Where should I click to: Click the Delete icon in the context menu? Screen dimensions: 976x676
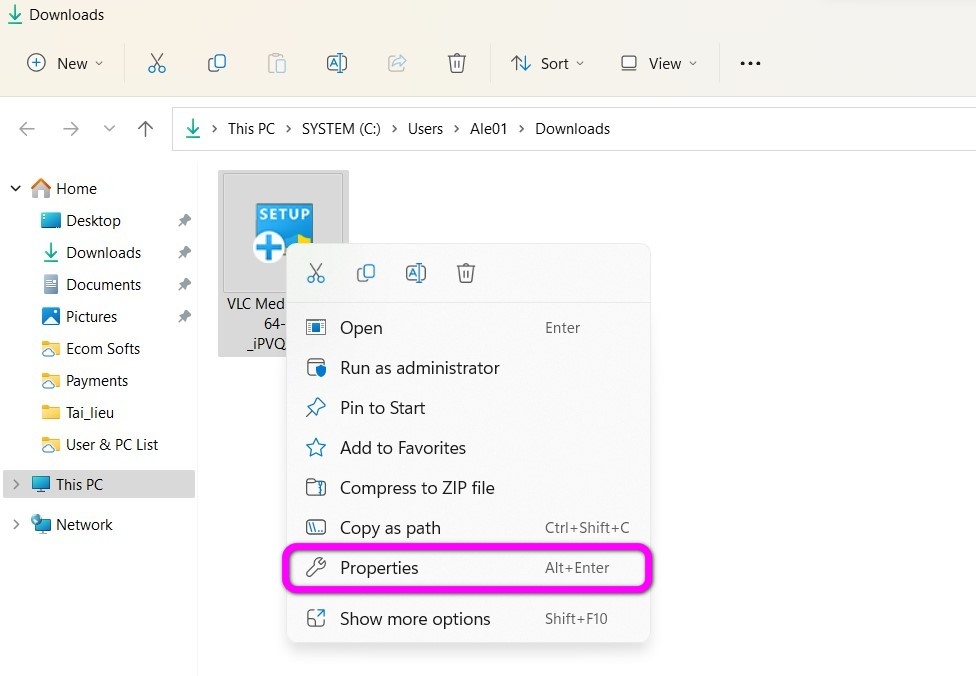pos(466,272)
